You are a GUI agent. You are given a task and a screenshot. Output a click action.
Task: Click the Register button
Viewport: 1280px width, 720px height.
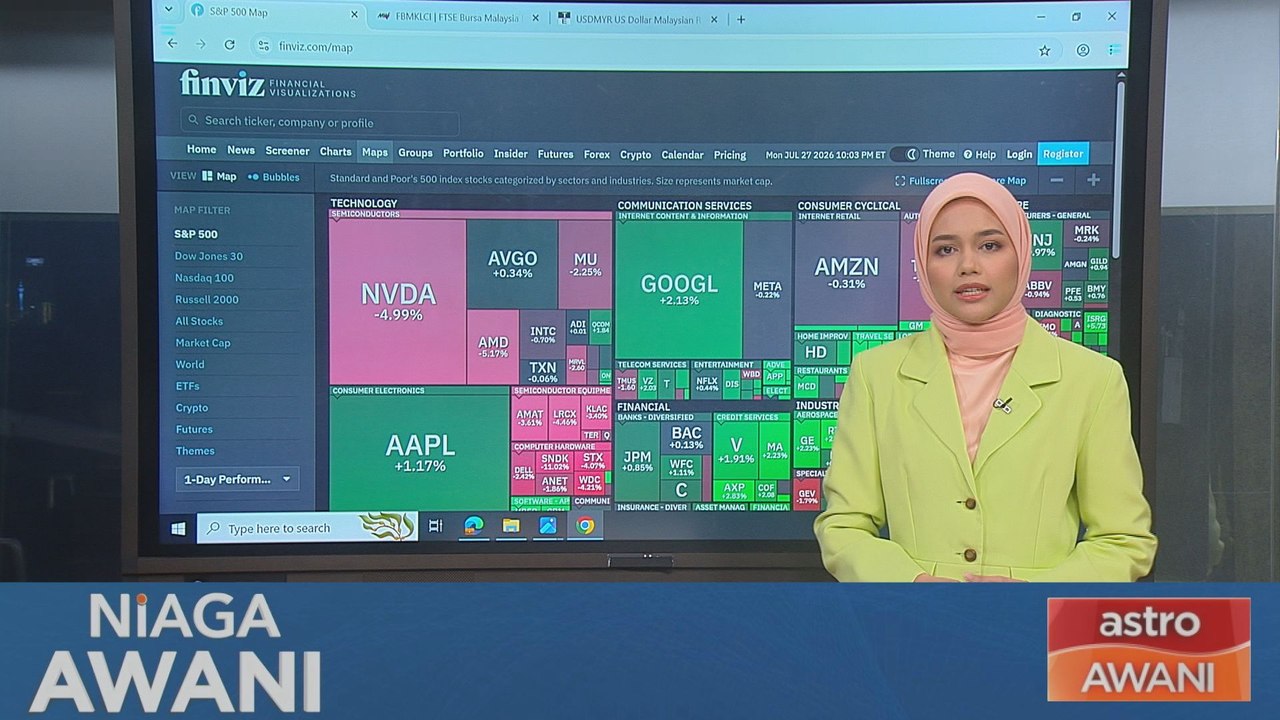pos(1063,154)
